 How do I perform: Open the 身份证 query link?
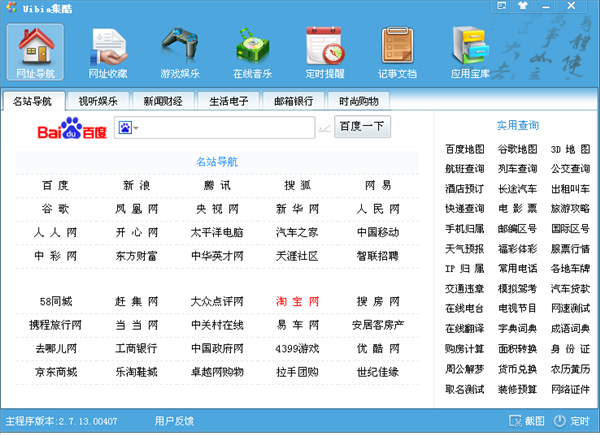pos(570,349)
